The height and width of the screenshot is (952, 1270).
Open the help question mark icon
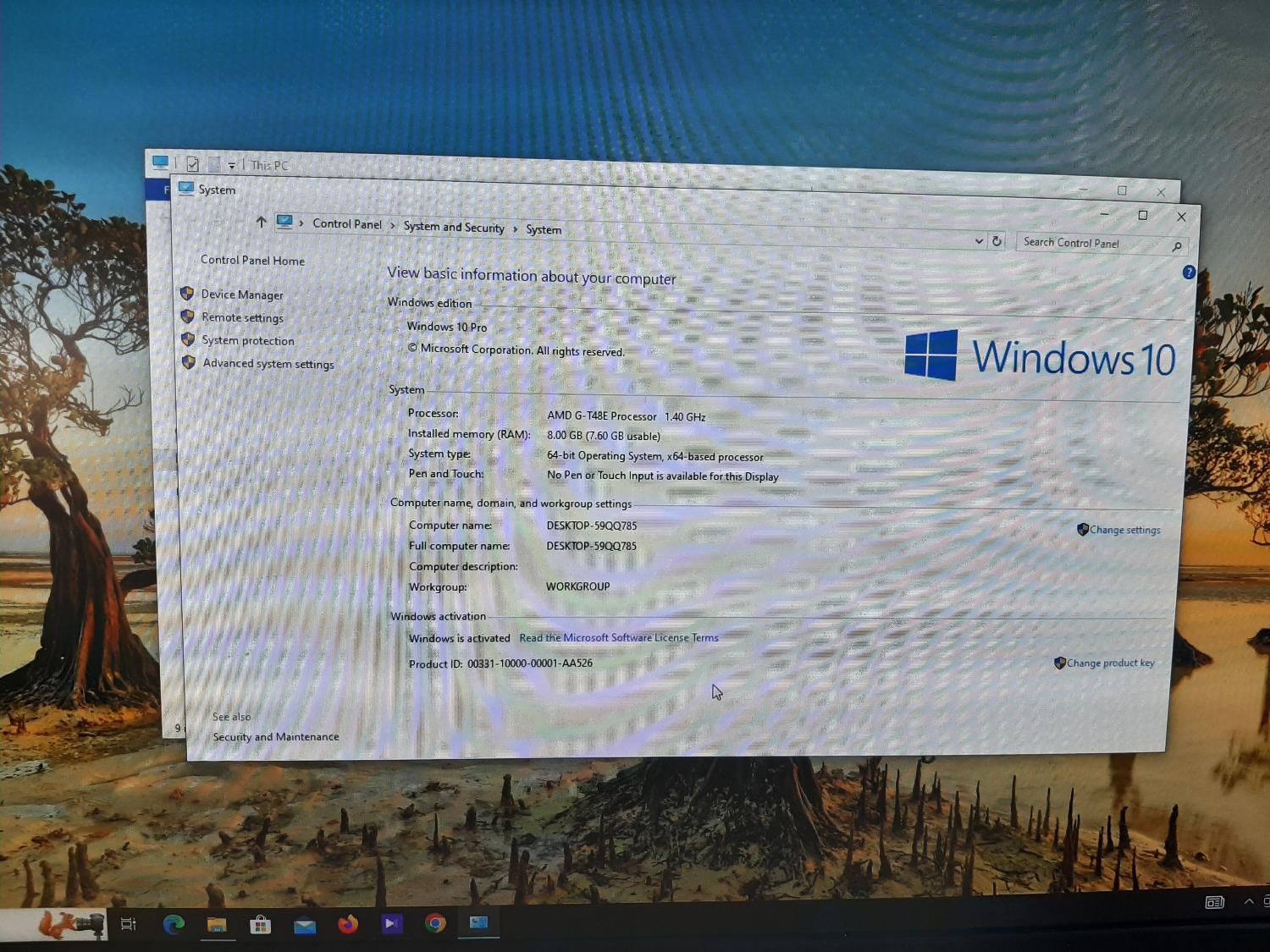coord(1189,272)
